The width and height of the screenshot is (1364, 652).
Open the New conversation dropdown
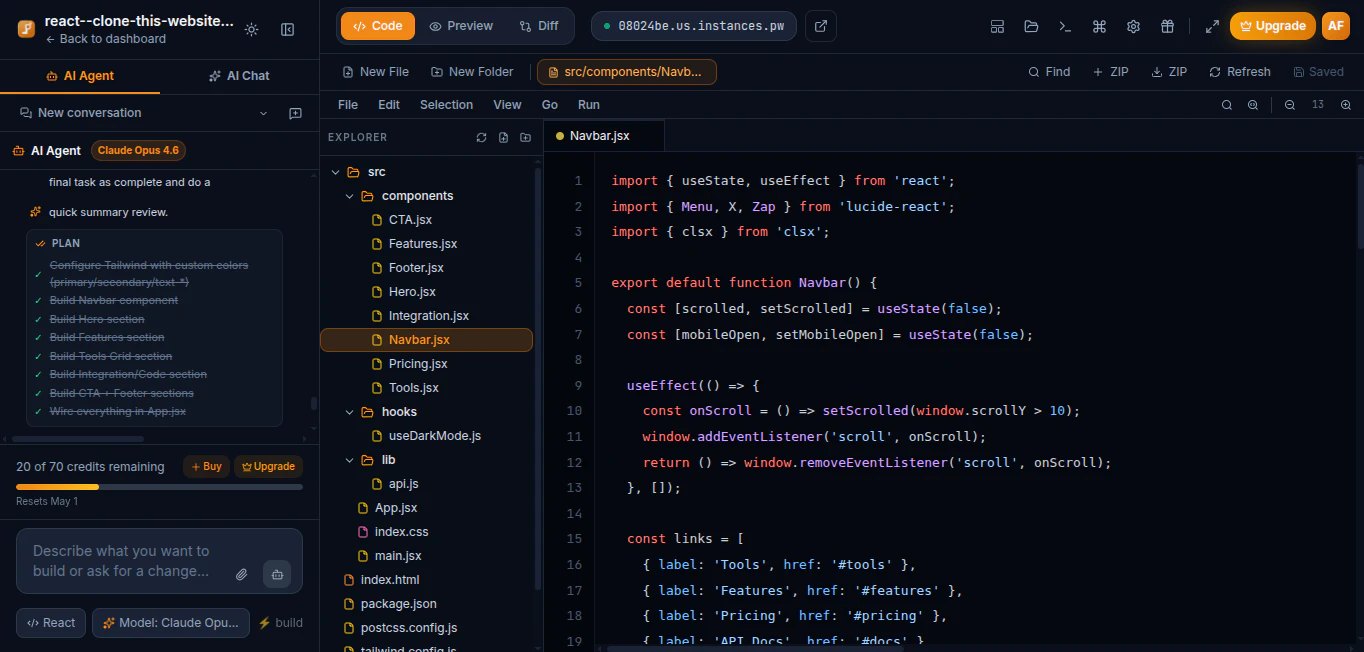click(263, 113)
